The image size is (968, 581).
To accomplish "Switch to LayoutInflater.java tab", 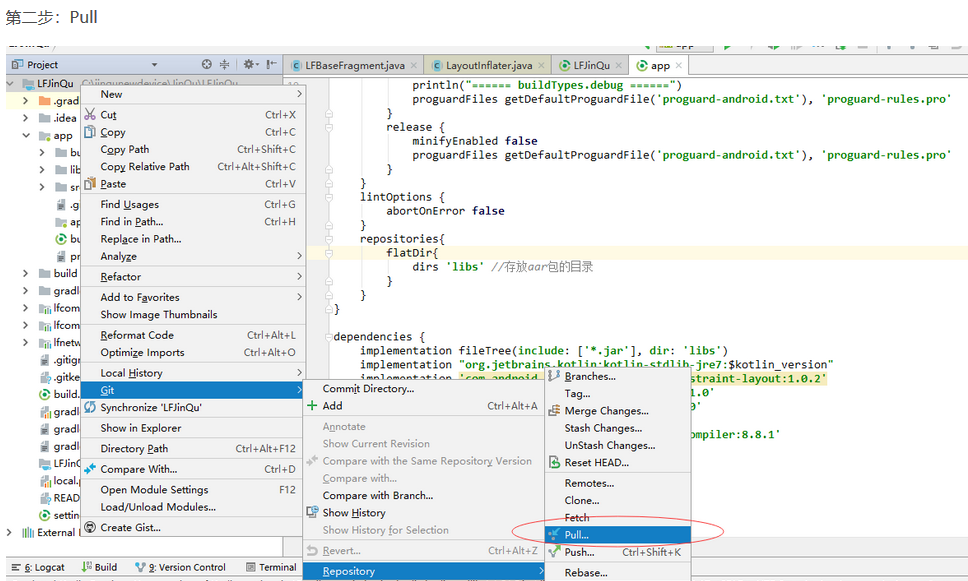I will point(488,65).
